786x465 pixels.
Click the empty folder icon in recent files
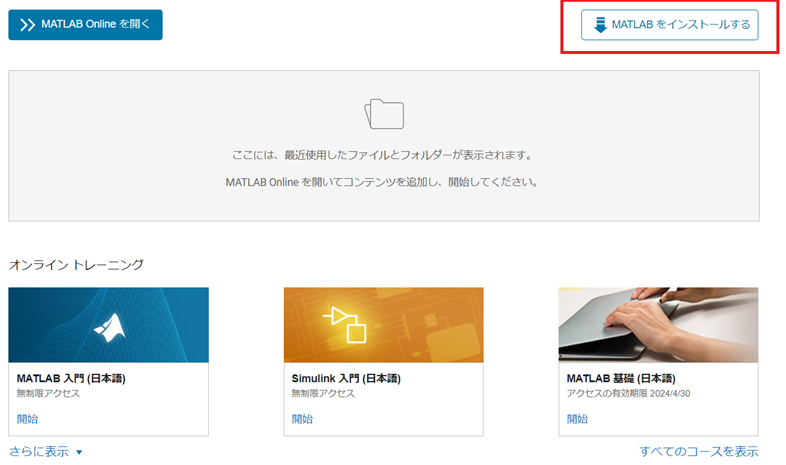(x=384, y=114)
